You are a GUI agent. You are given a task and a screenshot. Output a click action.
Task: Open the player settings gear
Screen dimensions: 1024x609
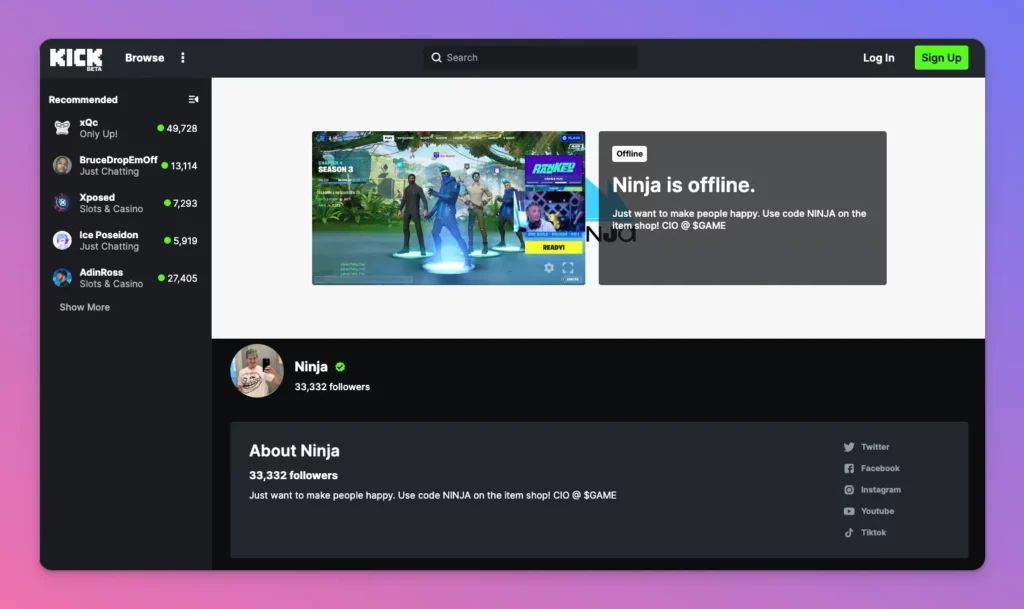tap(549, 268)
